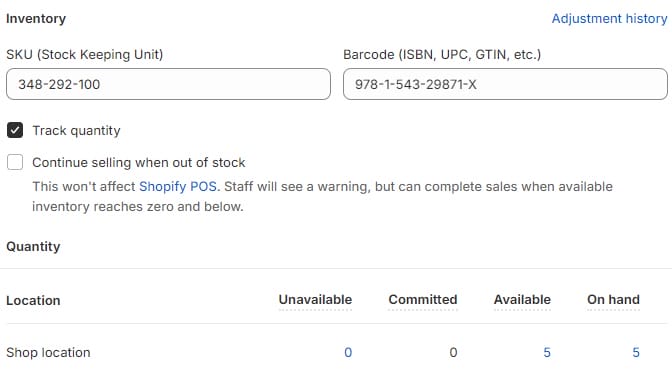Click the Location column header

[x=33, y=300]
